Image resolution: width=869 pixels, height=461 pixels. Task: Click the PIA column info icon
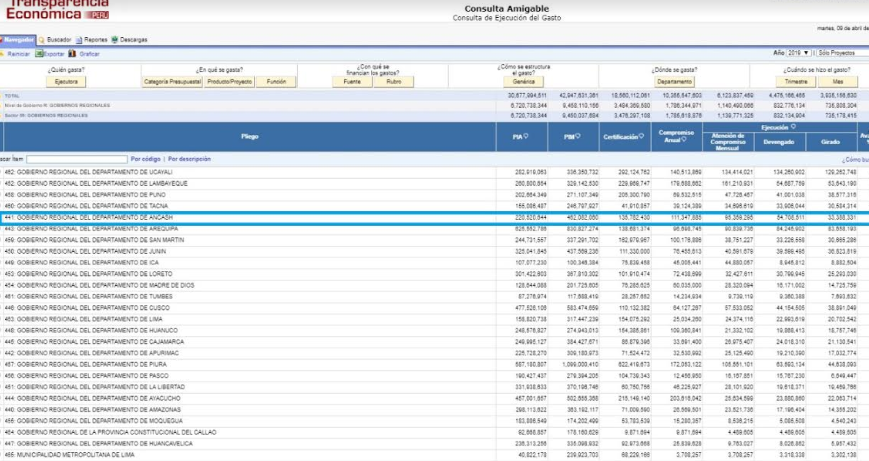pos(526,137)
